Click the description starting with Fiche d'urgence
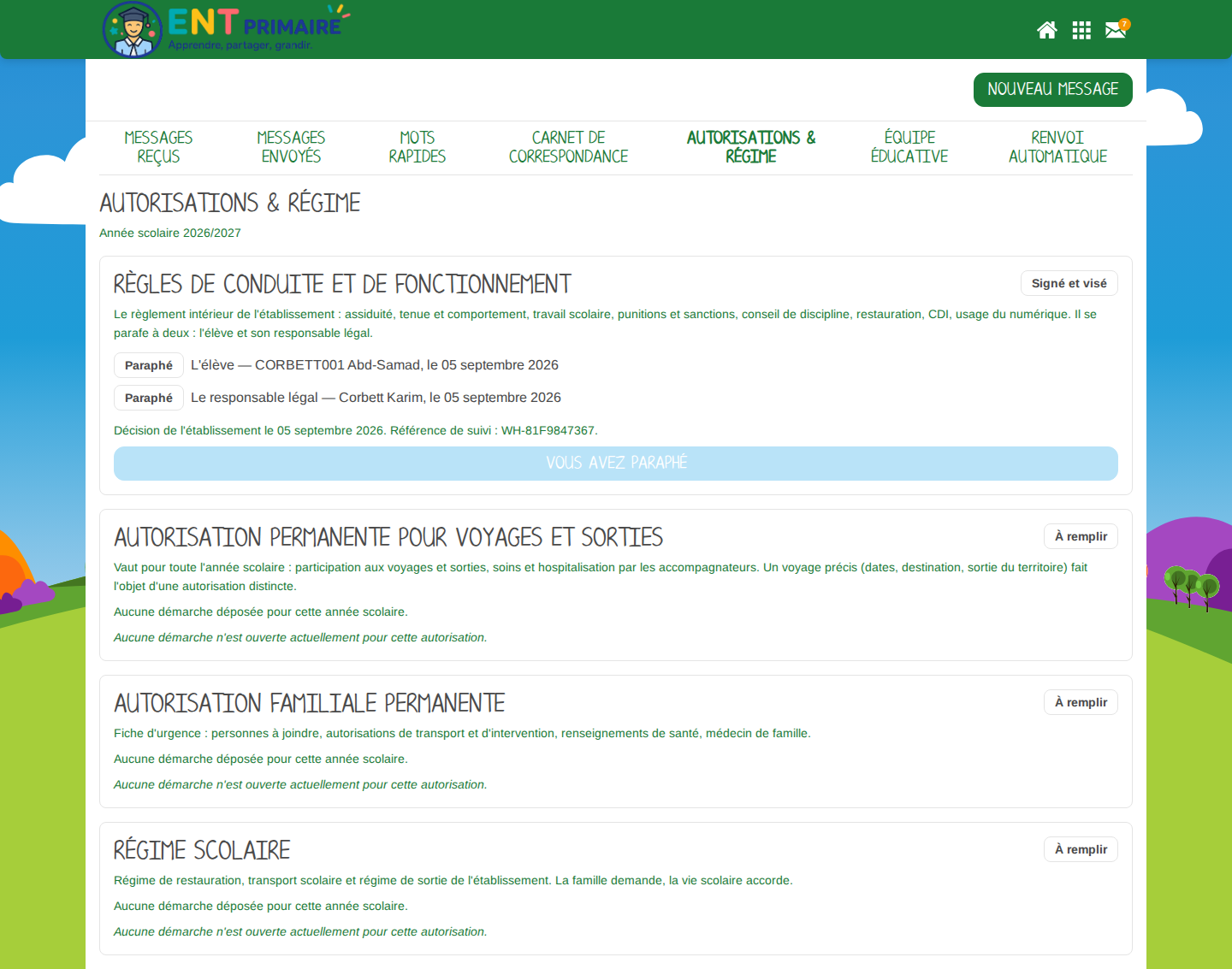The image size is (1232, 969). [x=462, y=733]
